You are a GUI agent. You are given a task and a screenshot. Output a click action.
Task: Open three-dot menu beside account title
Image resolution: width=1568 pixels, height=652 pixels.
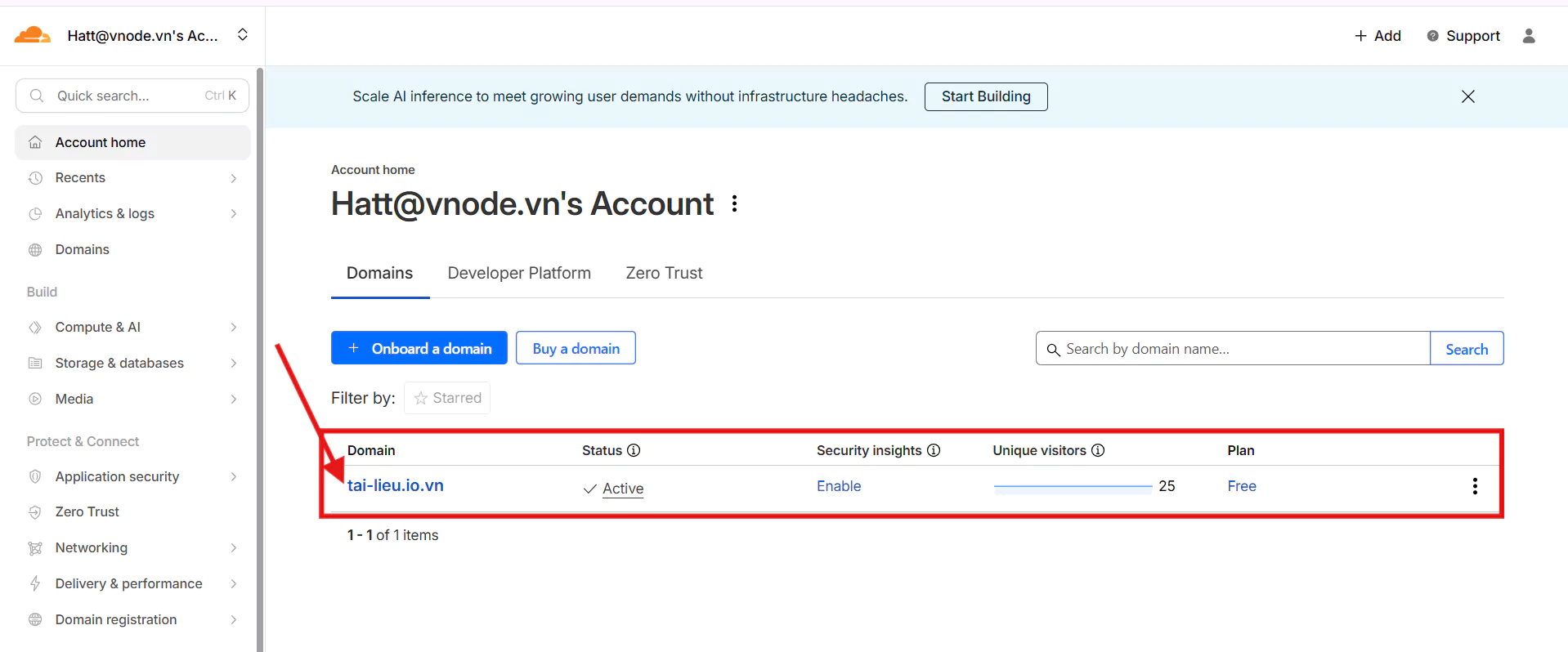point(734,203)
